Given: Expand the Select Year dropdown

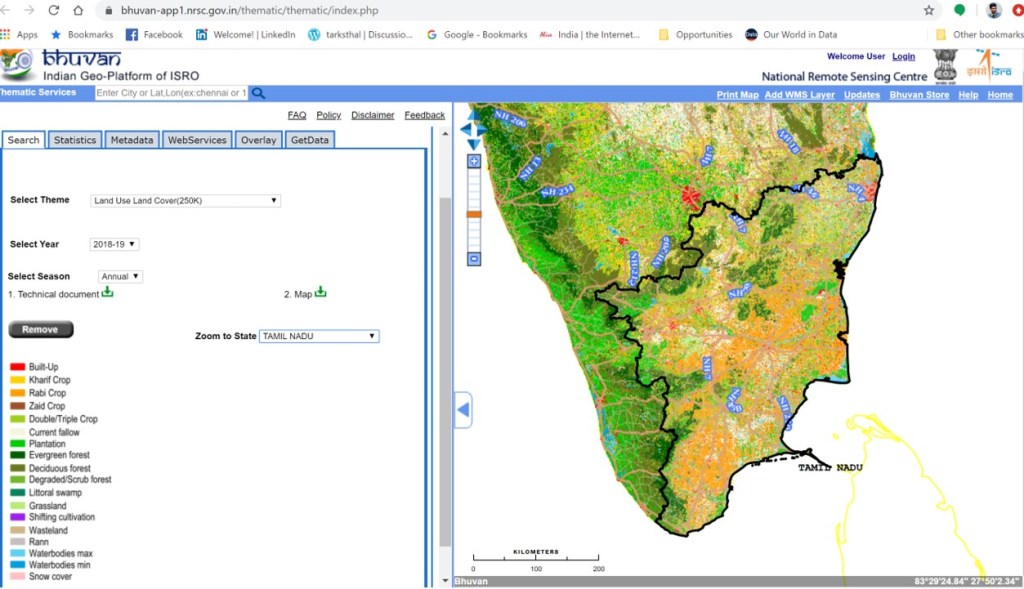Looking at the screenshot, I should click(x=114, y=244).
